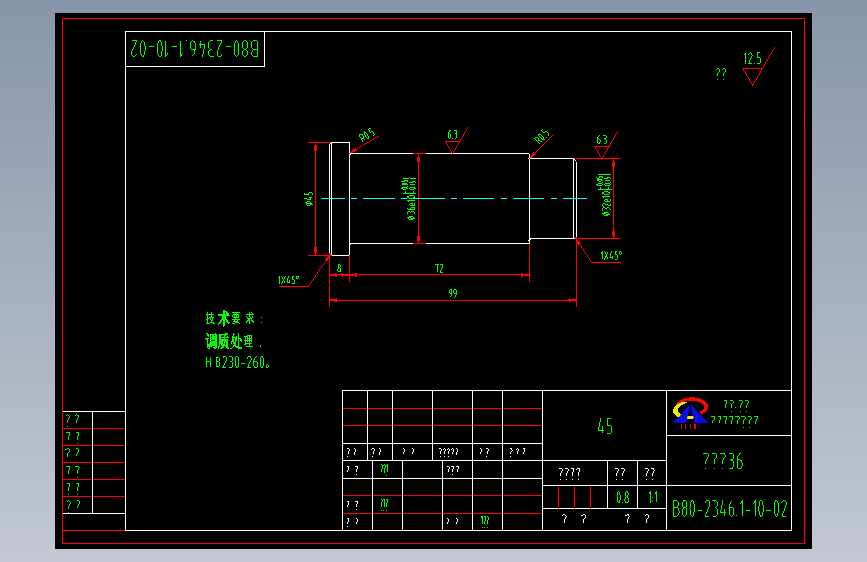867x562 pixels.
Task: Click the length dimension 72
Action: point(439,268)
